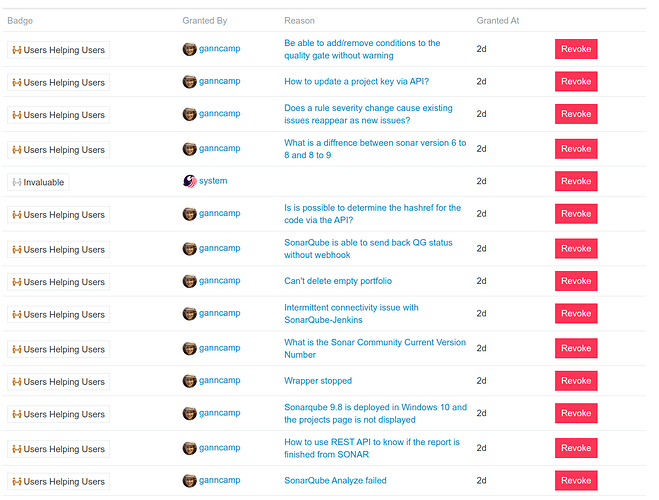Select the Invaluable badge
659x500 pixels.
click(x=38, y=182)
